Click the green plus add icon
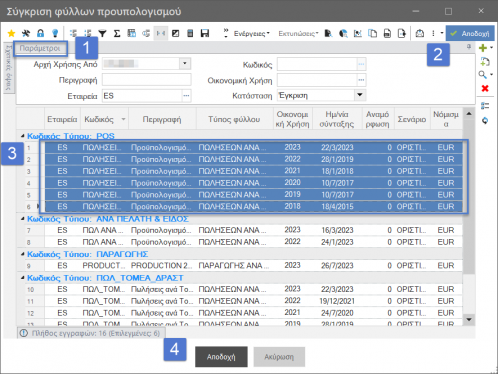 click(x=483, y=48)
